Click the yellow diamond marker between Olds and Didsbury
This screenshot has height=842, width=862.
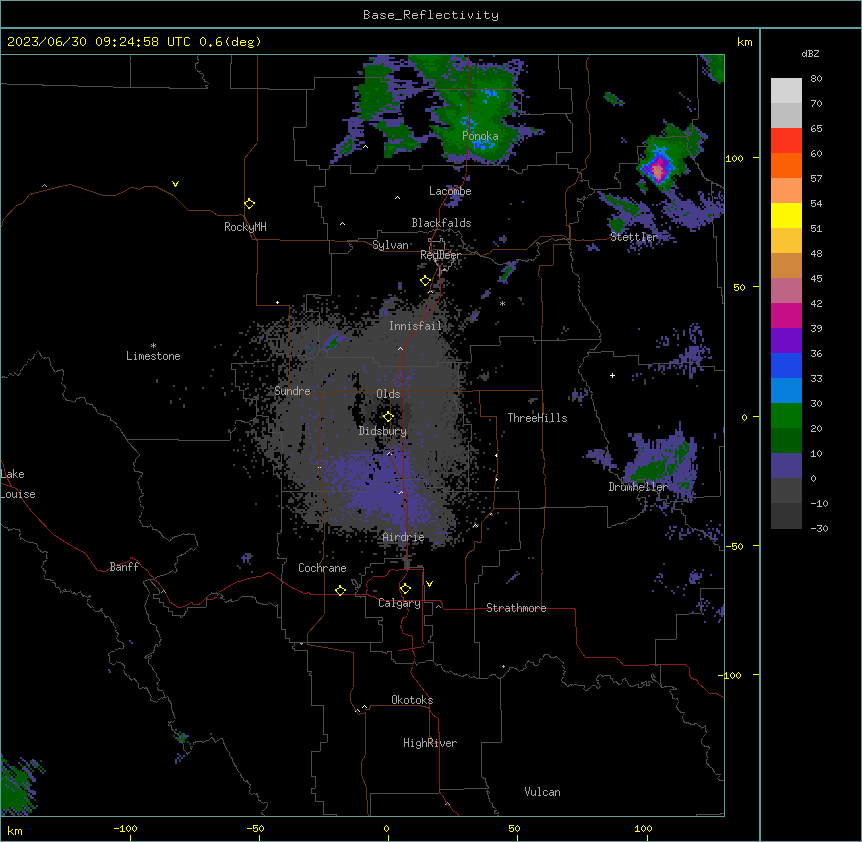388,417
